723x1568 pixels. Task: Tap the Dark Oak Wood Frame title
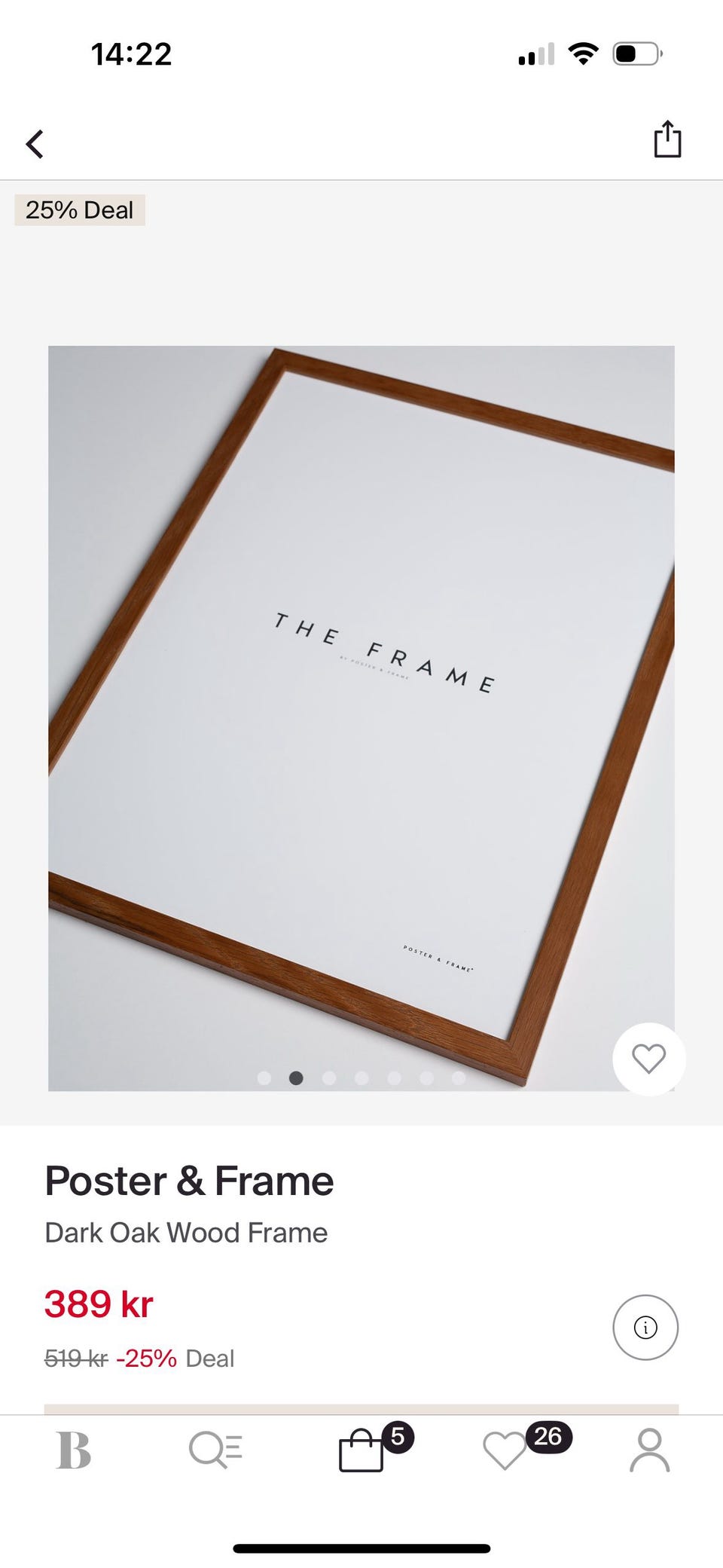186,1233
